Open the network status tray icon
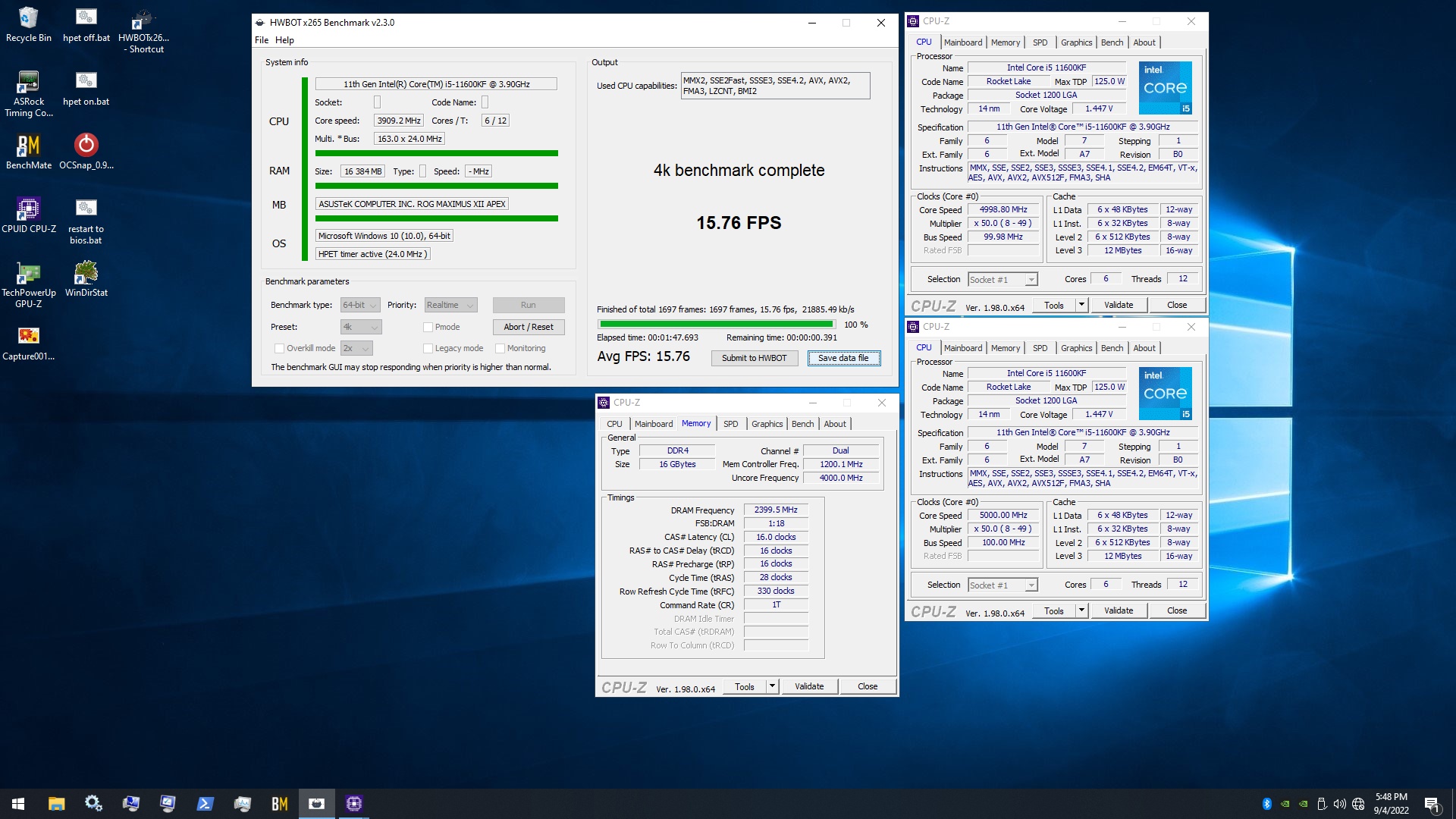The height and width of the screenshot is (819, 1456). (1358, 804)
